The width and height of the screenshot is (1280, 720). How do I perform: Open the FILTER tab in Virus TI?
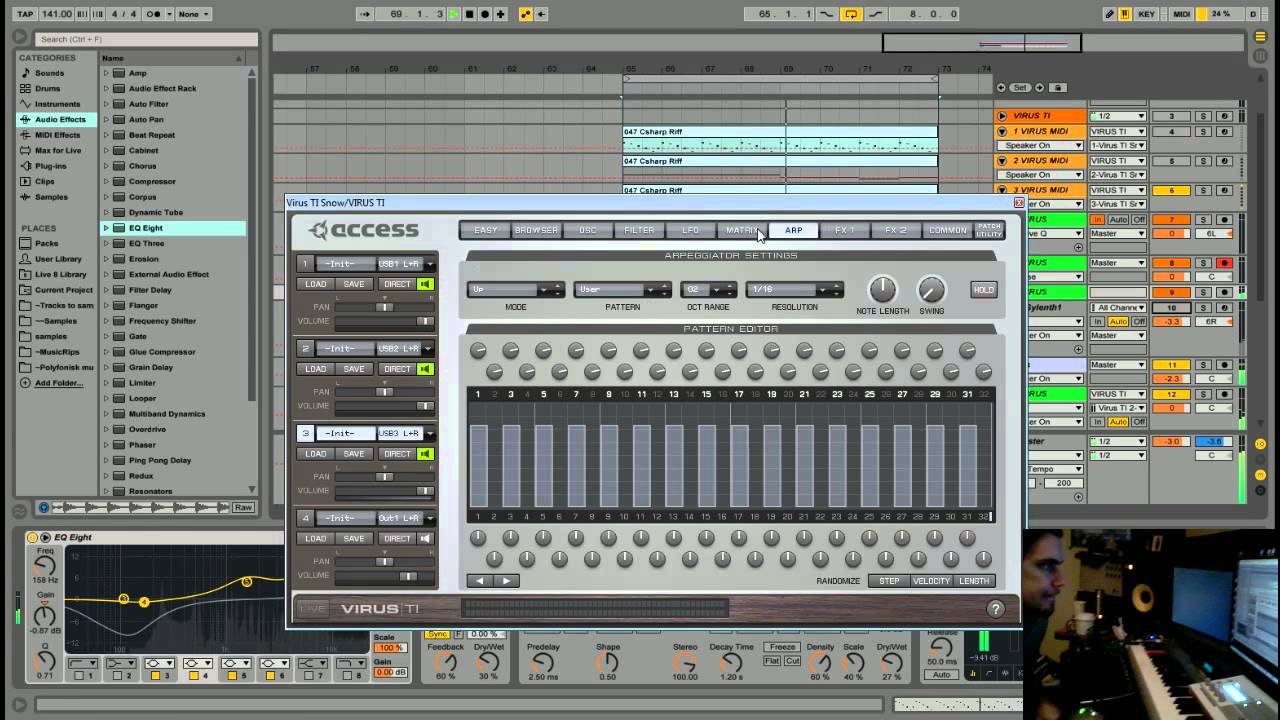(639, 230)
